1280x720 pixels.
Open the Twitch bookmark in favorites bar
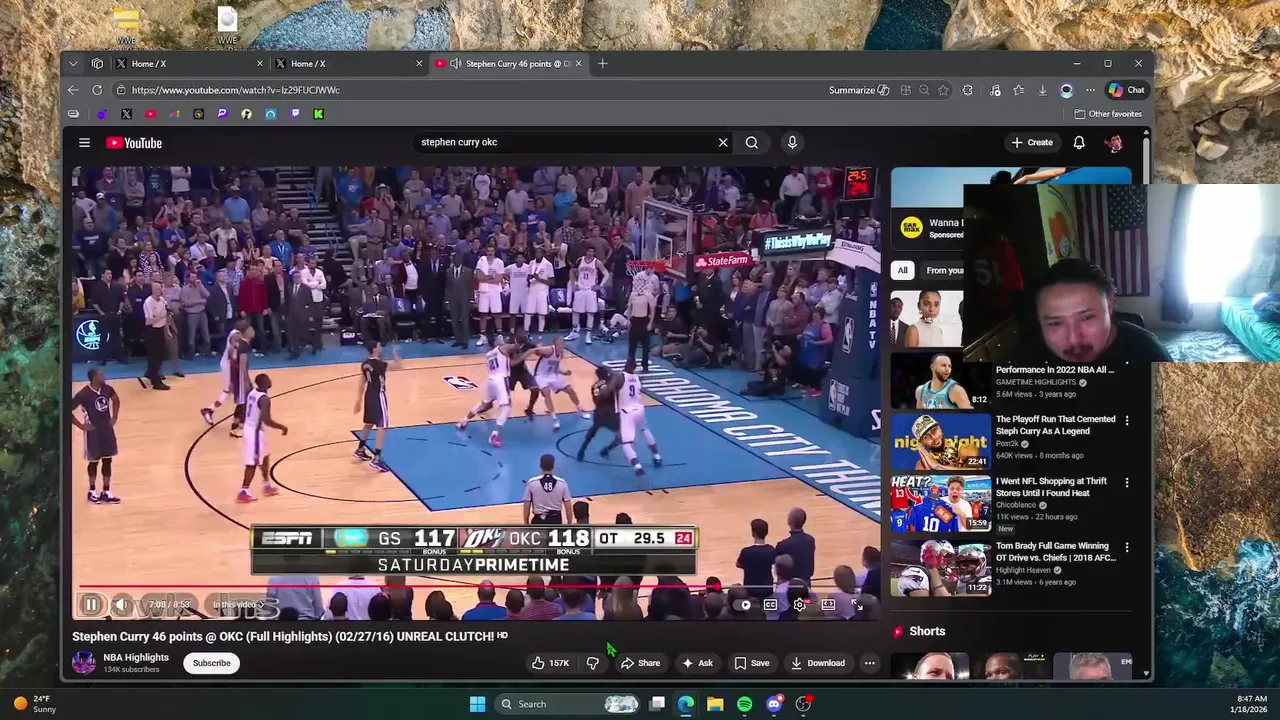coord(294,114)
